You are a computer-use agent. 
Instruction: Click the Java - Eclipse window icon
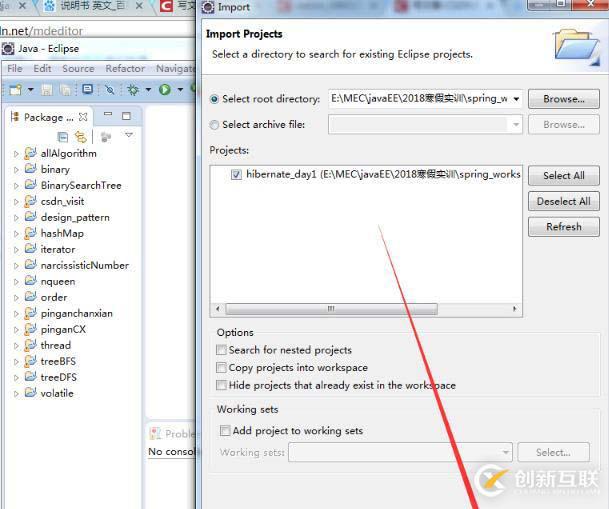pyautogui.click(x=8, y=49)
